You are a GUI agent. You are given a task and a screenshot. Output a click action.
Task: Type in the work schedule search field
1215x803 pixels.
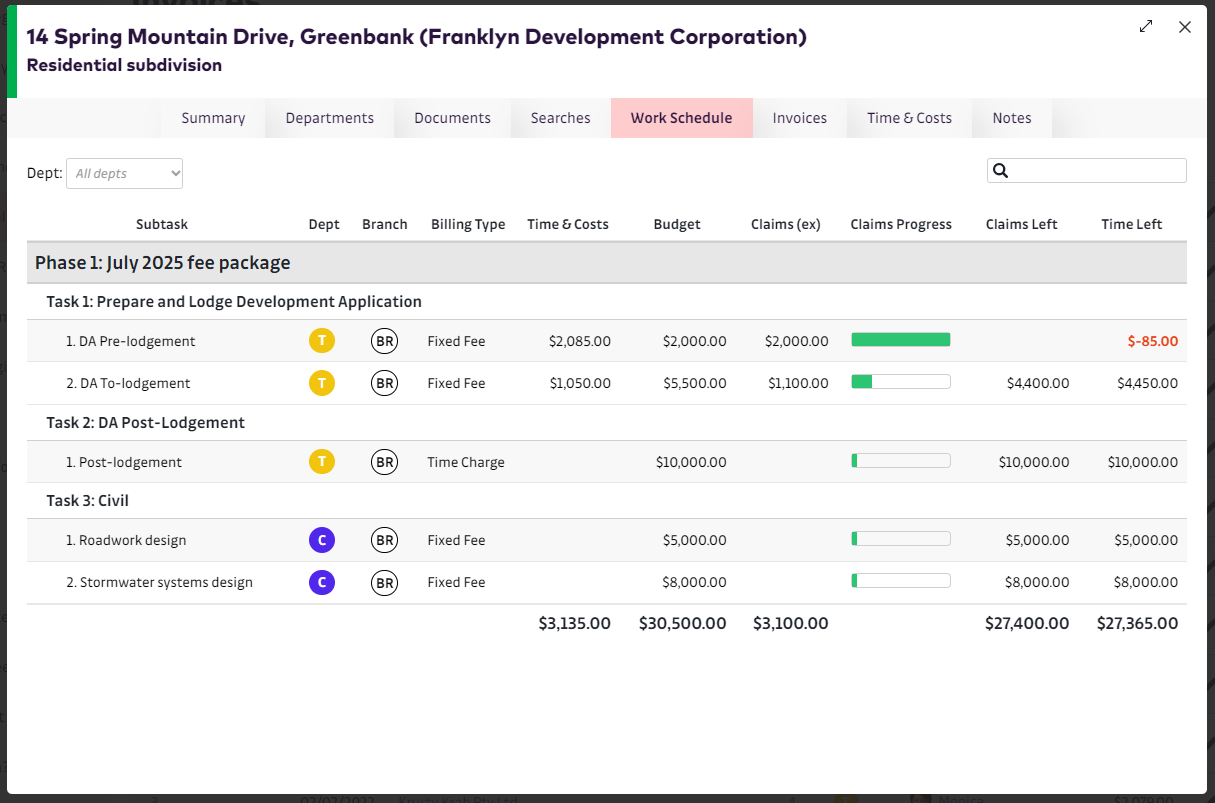pos(1097,171)
